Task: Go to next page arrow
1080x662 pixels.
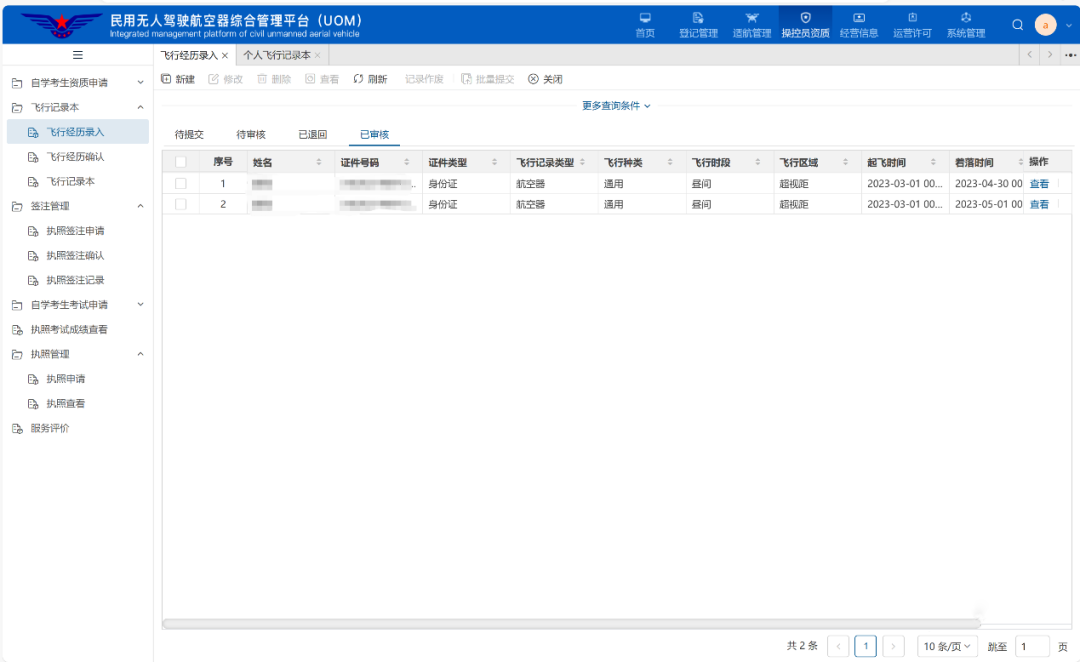Action: [x=893, y=646]
